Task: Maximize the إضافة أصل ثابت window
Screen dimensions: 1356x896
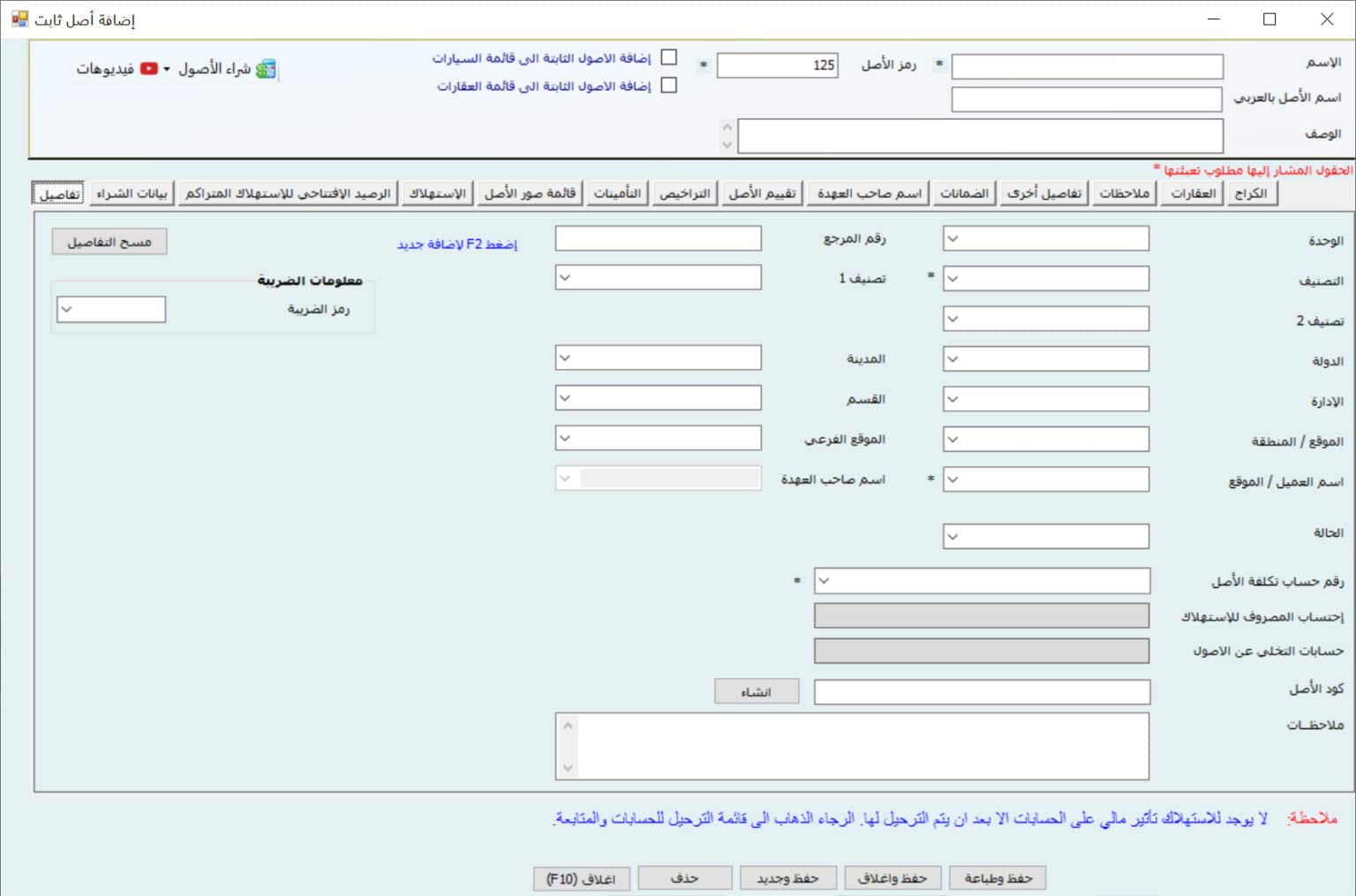Action: point(1269,19)
